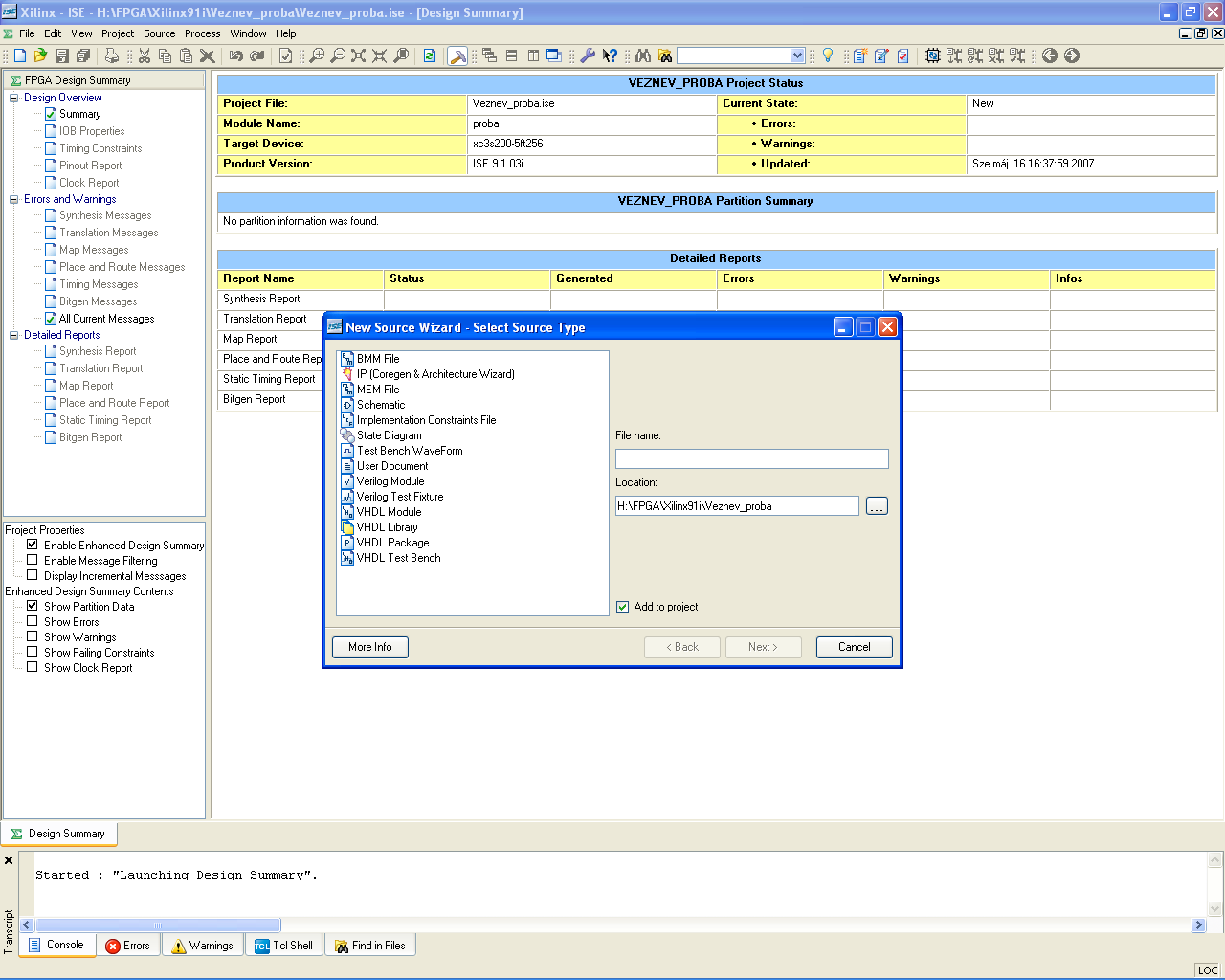Screen dimensions: 1225x980
Task: Click the Refresh toolbar icon
Action: point(430,56)
